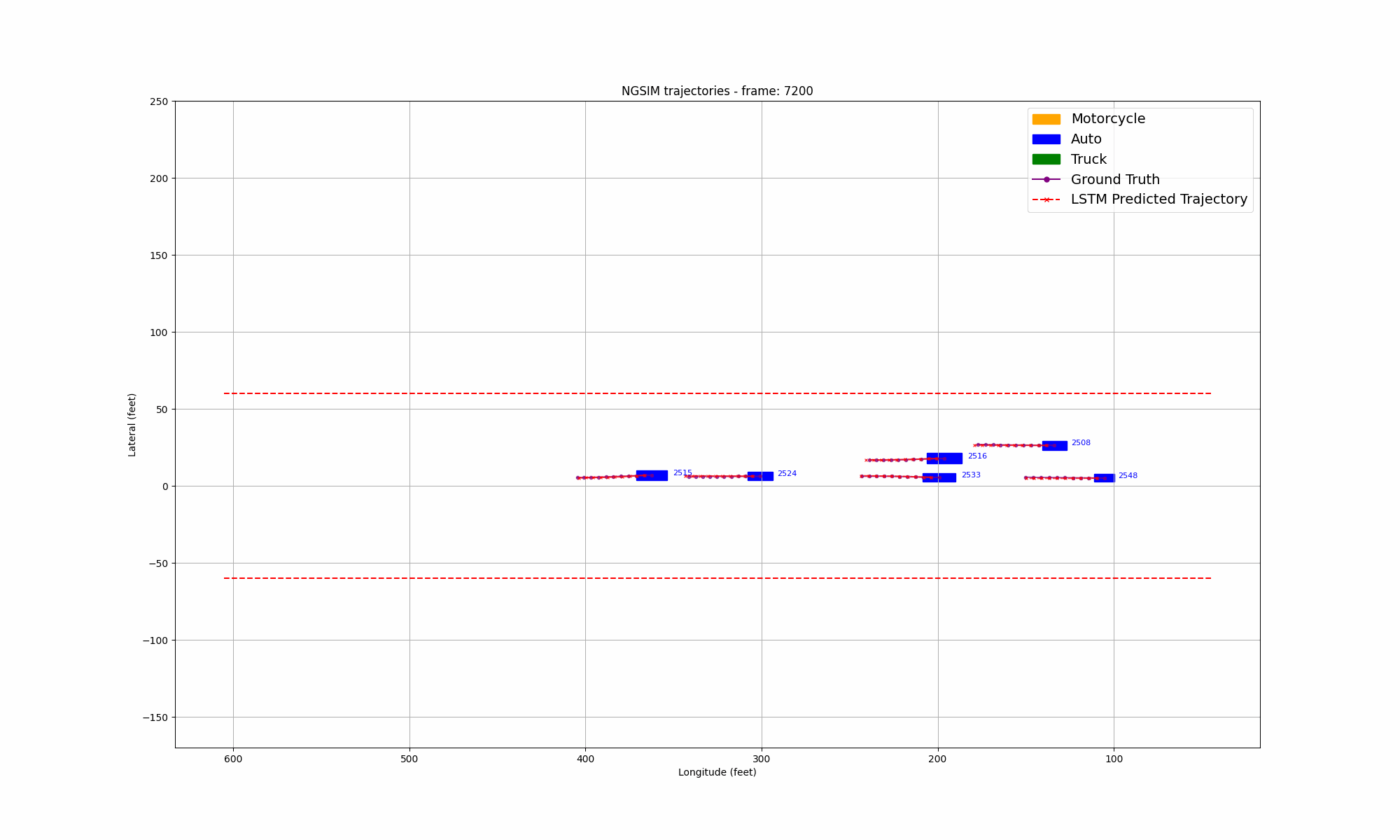This screenshot has height=840, width=1400.
Task: Click the vehicle ID label '2508'
Action: click(x=1081, y=443)
